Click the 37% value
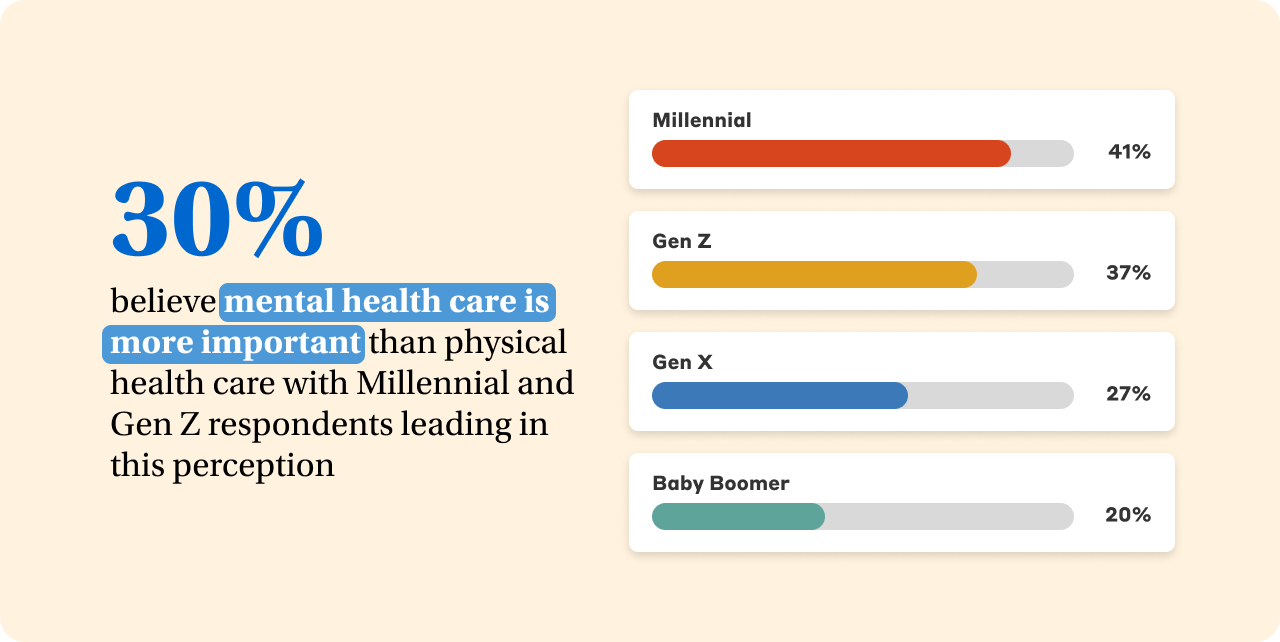The width and height of the screenshot is (1280, 642). 1128,273
